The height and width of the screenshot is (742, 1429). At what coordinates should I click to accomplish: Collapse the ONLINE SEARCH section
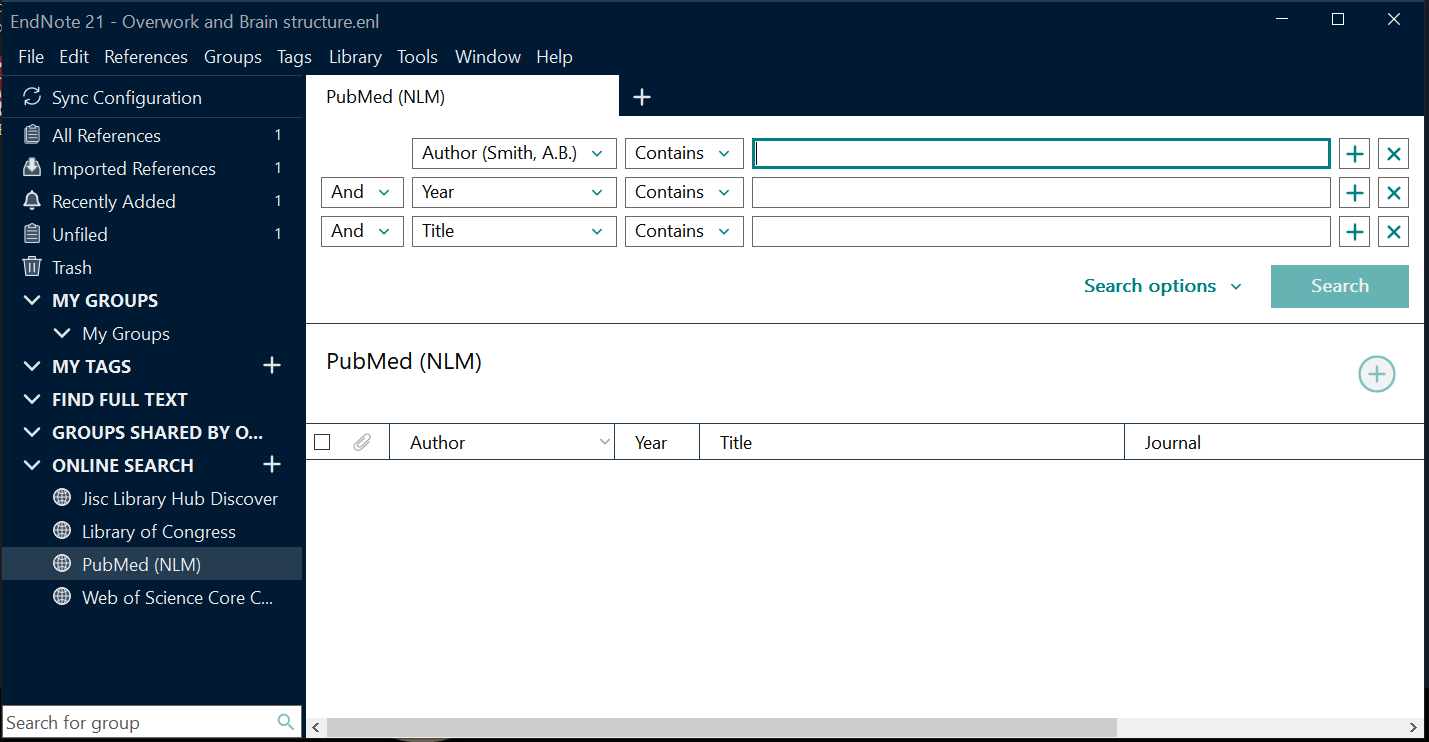pos(32,465)
